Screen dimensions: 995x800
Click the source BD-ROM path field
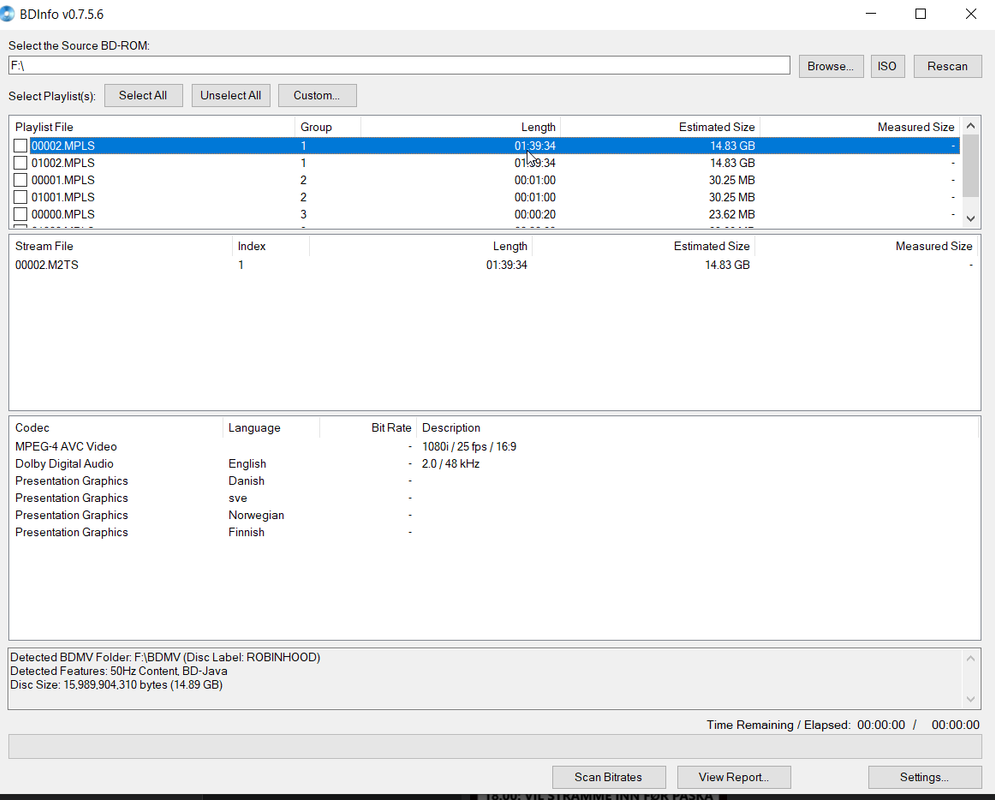[399, 65]
